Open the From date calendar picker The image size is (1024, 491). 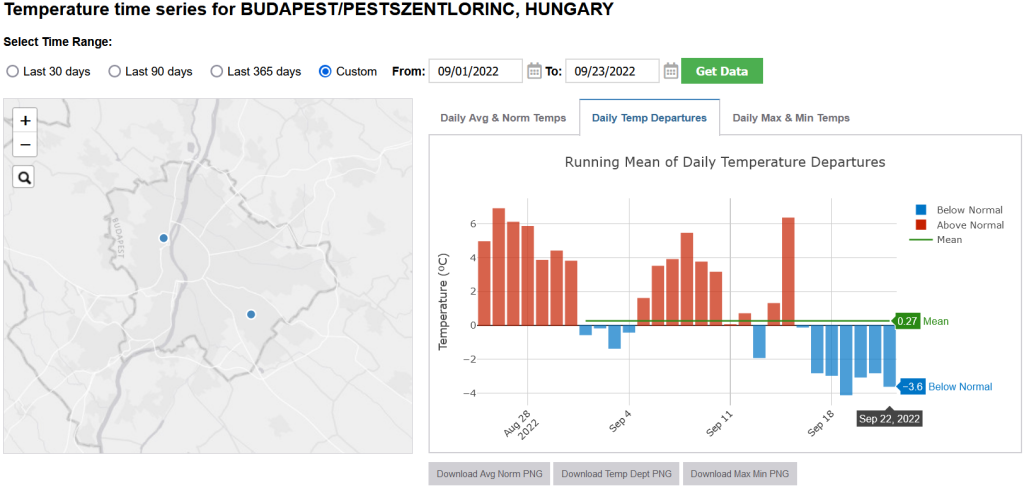pyautogui.click(x=534, y=71)
